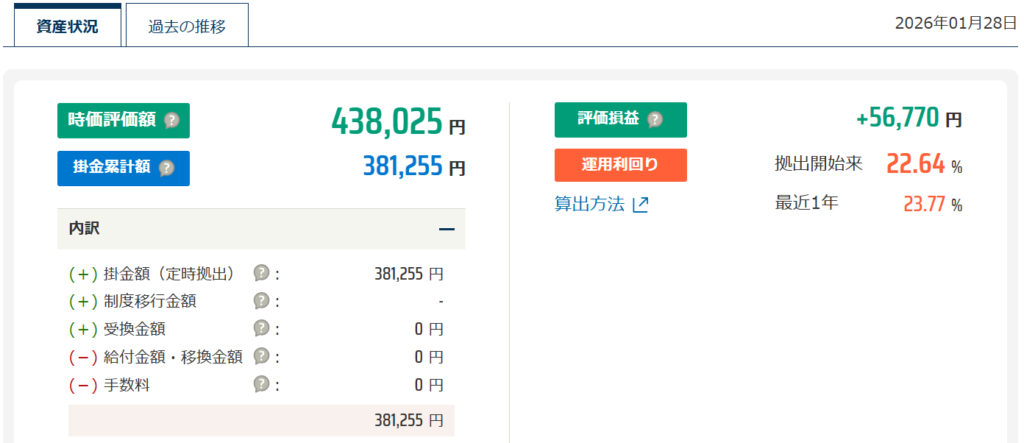The image size is (1024, 443).
Task: Click the question mark icon on 評価損益
Action: pyautogui.click(x=655, y=120)
